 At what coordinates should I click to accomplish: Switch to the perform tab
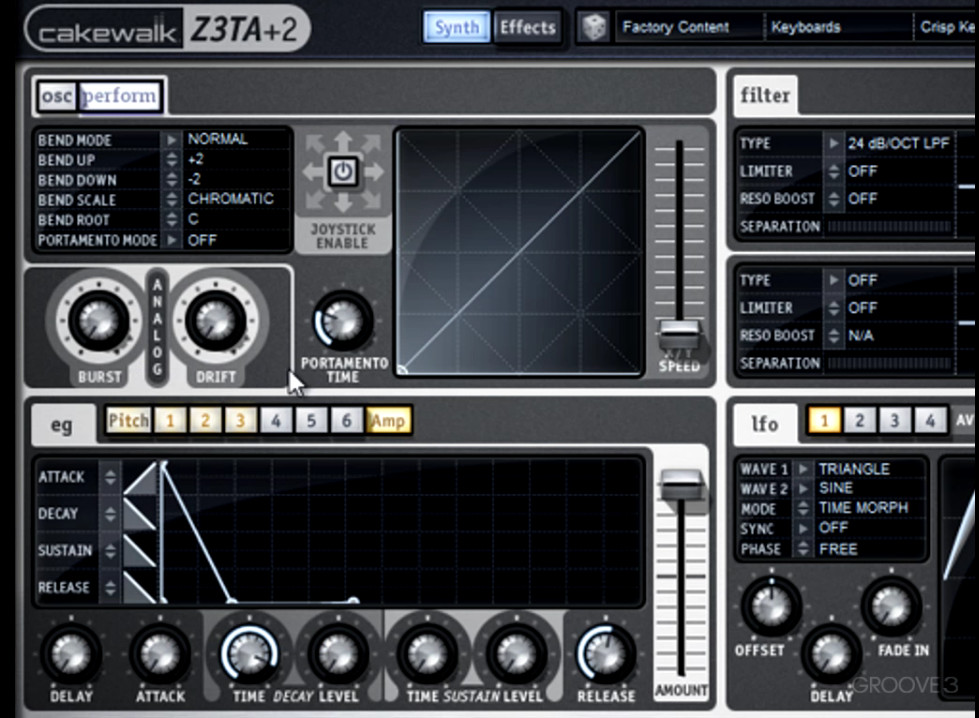pyautogui.click(x=120, y=96)
